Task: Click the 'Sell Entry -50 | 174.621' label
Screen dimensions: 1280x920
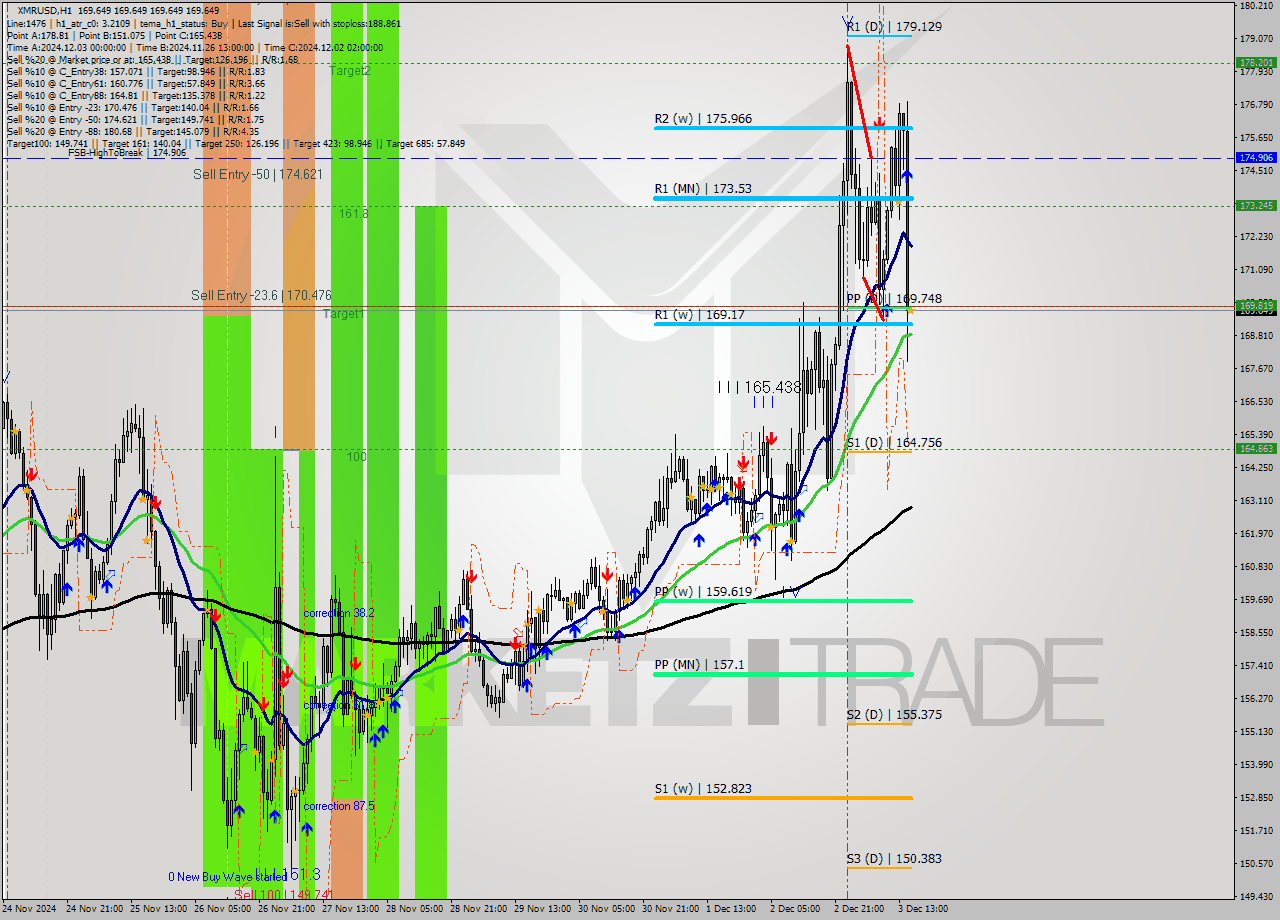Action: (x=258, y=174)
